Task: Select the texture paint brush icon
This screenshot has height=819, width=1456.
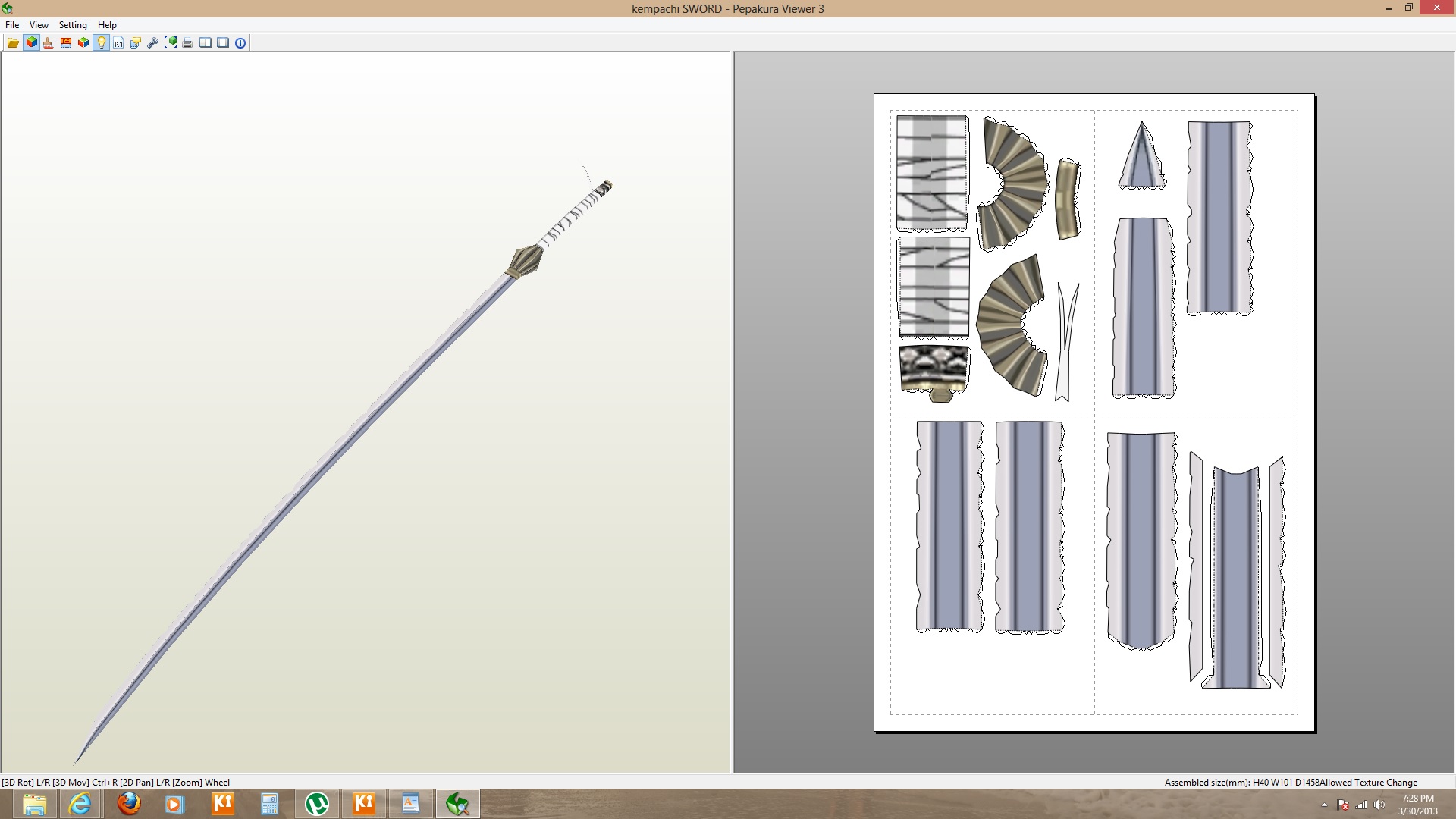Action: pos(48,42)
